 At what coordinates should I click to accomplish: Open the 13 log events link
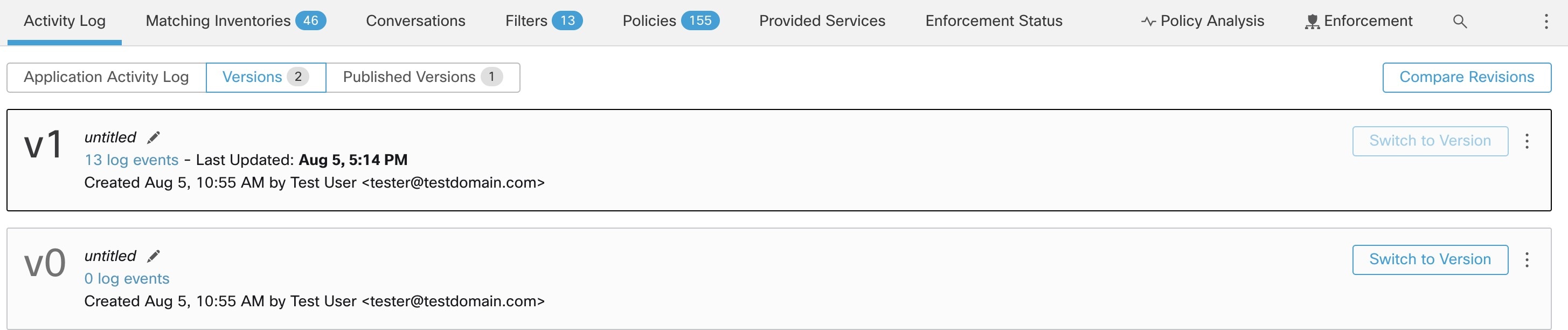(x=131, y=160)
